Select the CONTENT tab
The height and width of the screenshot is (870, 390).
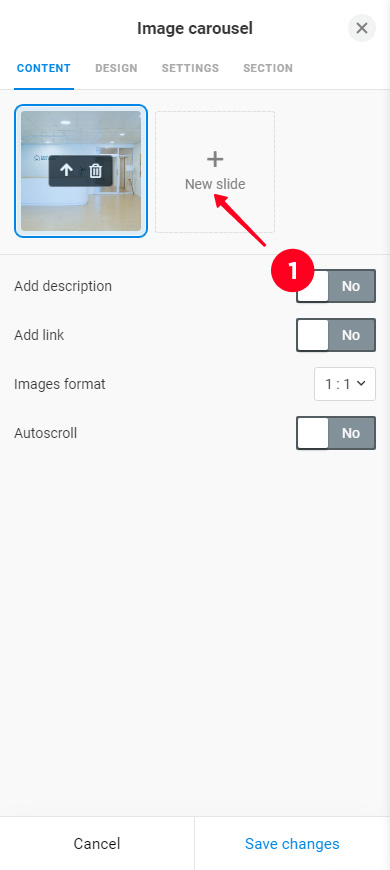pos(44,68)
